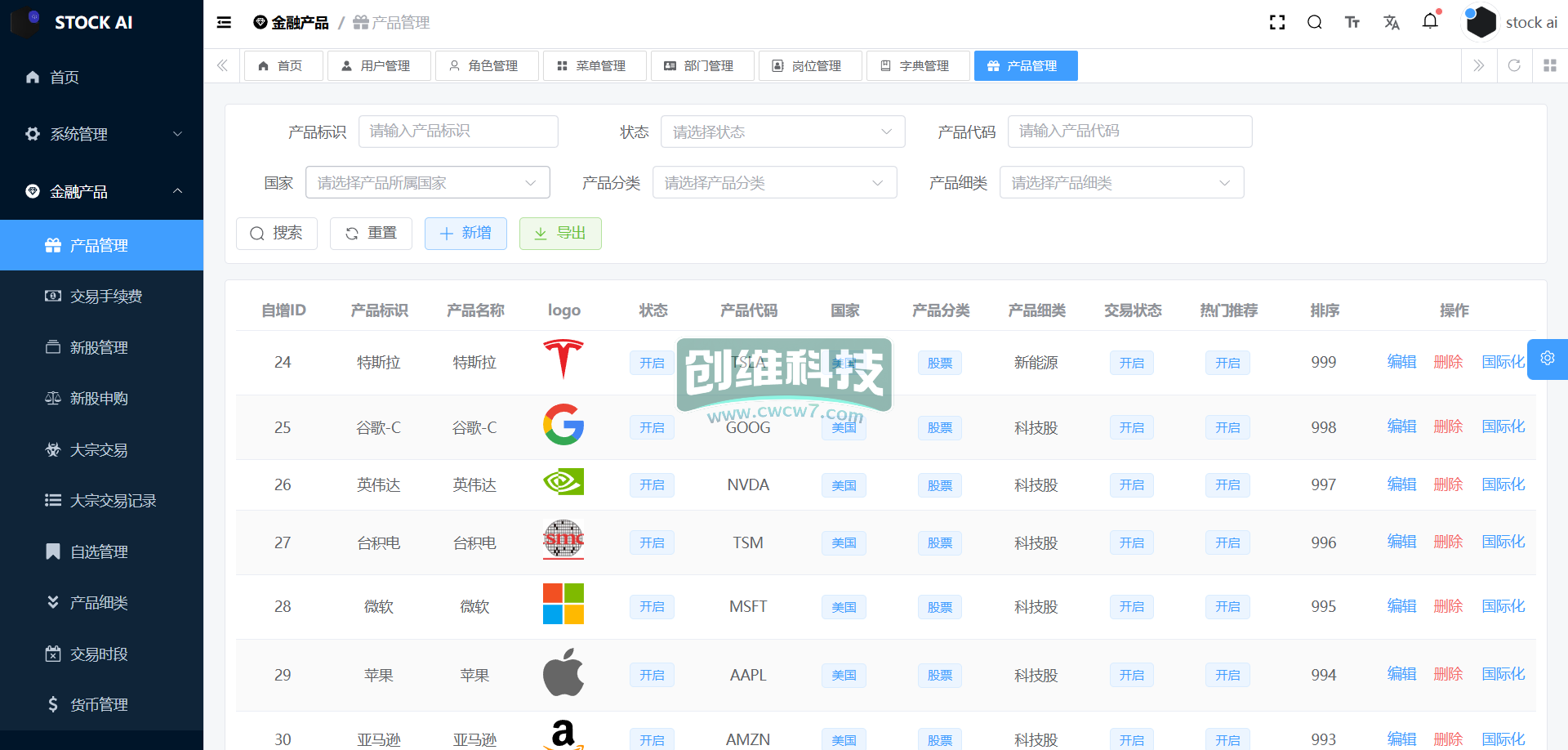Open the search magnifier in header

point(1314,23)
